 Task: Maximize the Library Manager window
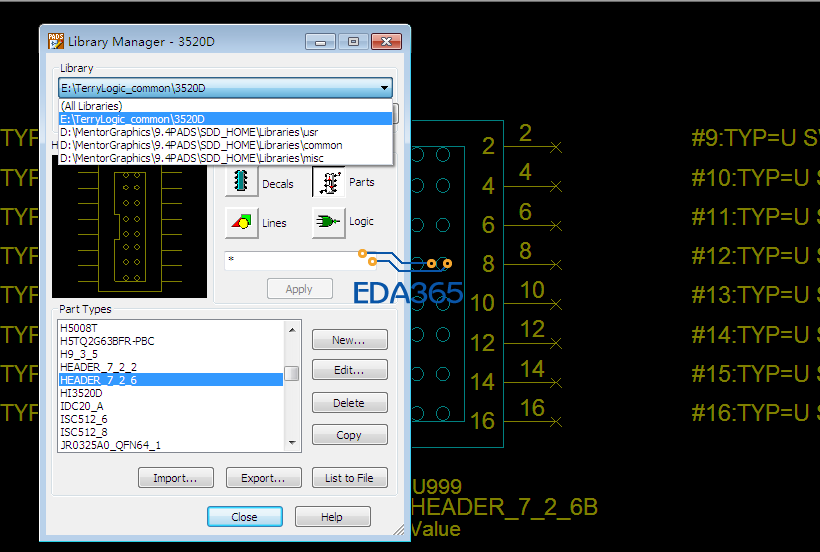click(353, 42)
